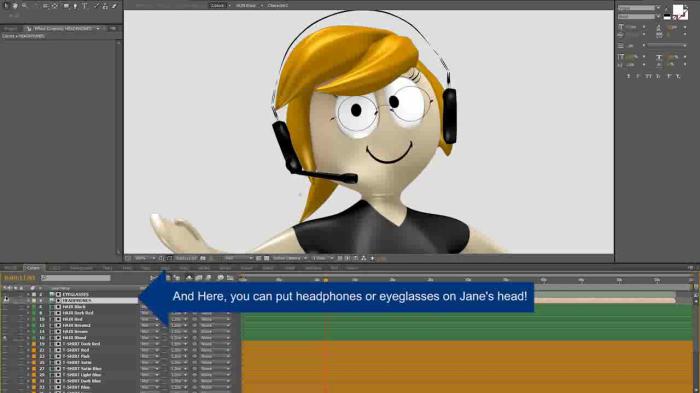Toggle visibility of HAIR Brown layer
The image size is (700, 393).
click(x=6, y=332)
